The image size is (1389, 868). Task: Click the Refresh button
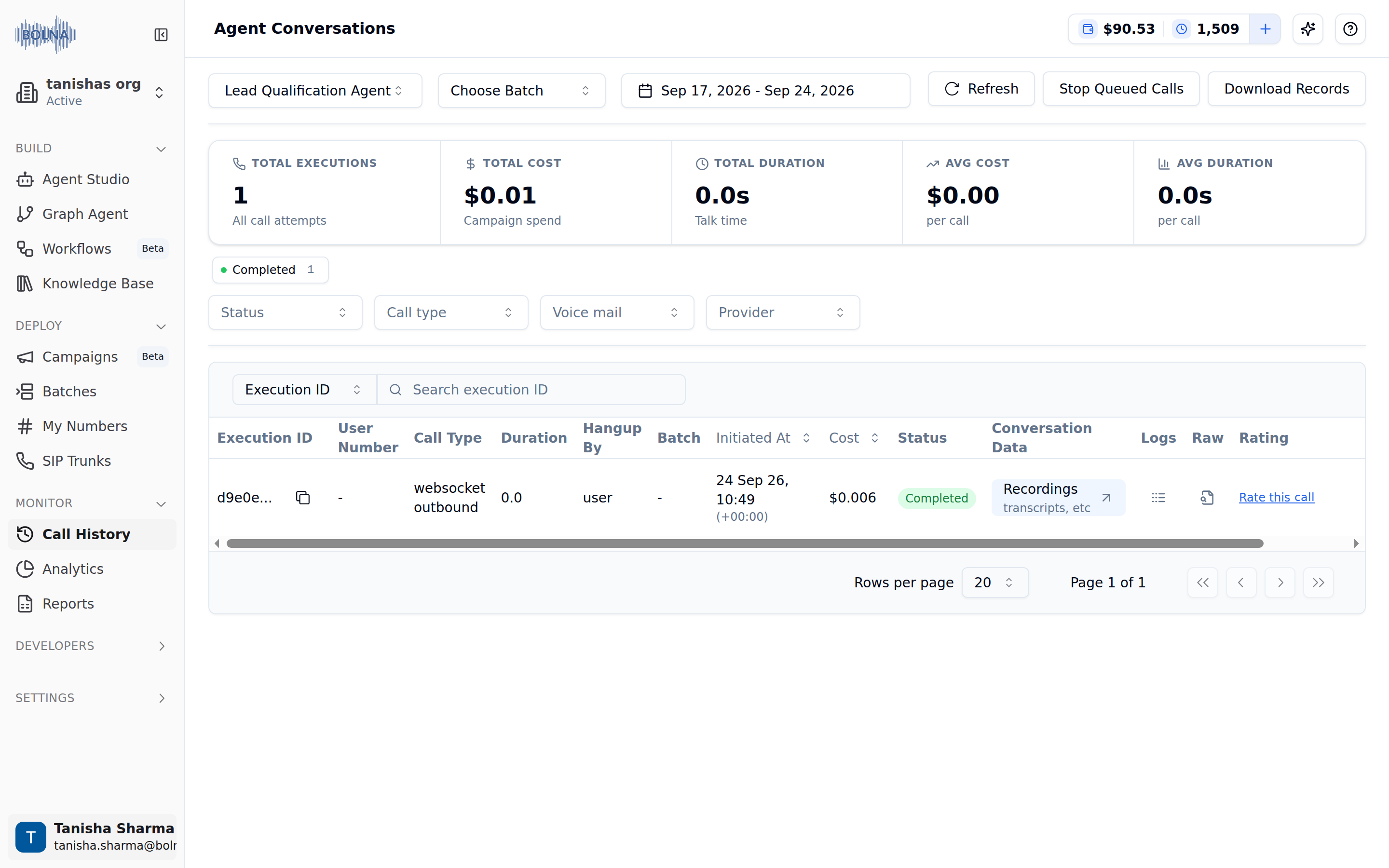click(x=981, y=89)
